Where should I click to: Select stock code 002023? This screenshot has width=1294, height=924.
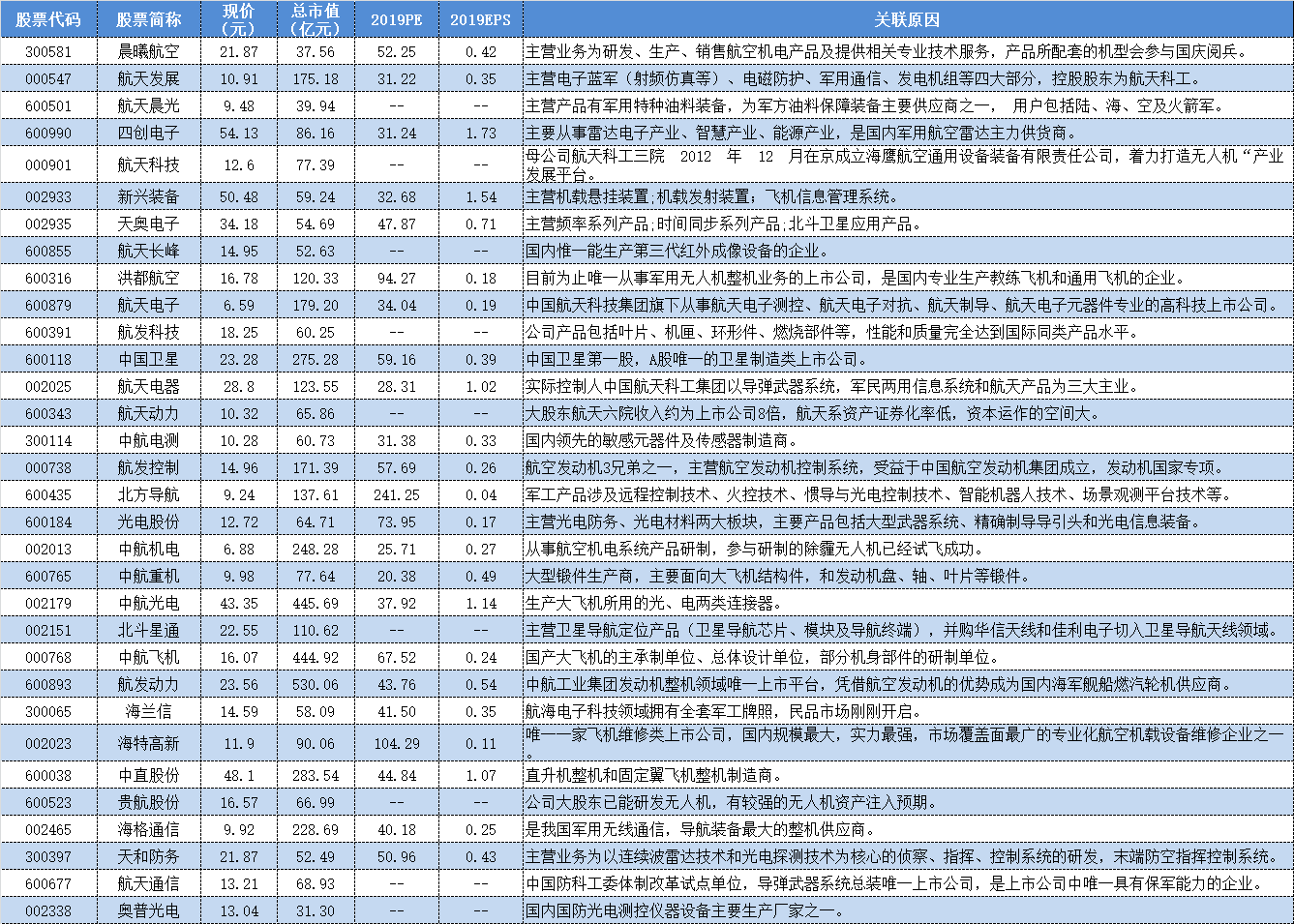tap(48, 743)
